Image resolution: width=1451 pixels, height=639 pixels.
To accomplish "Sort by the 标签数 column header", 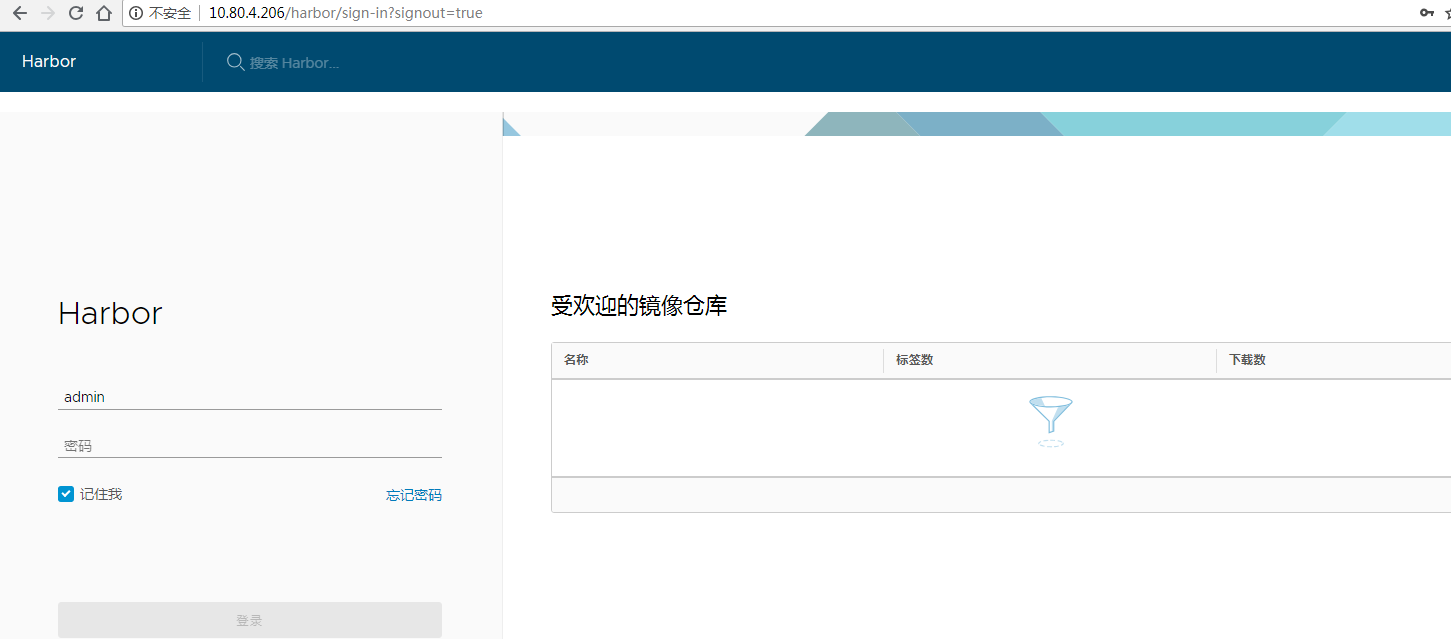I will click(915, 360).
